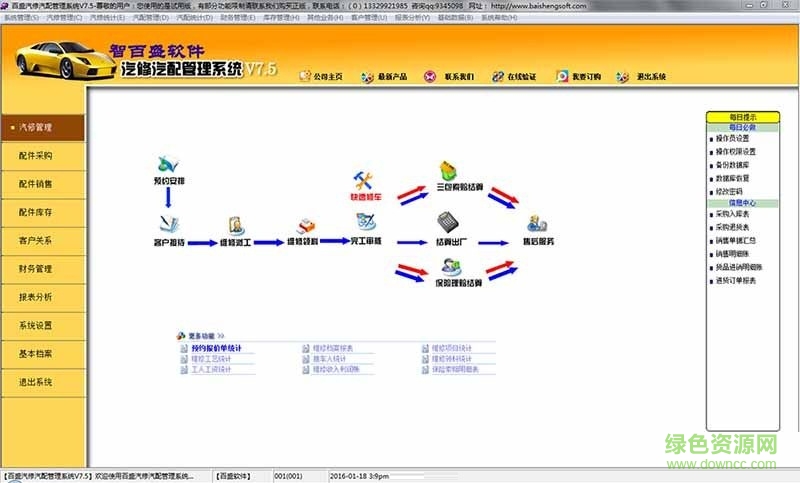Open the 完工审核 completion review icon
Screen dimensions: 800x483
point(365,223)
